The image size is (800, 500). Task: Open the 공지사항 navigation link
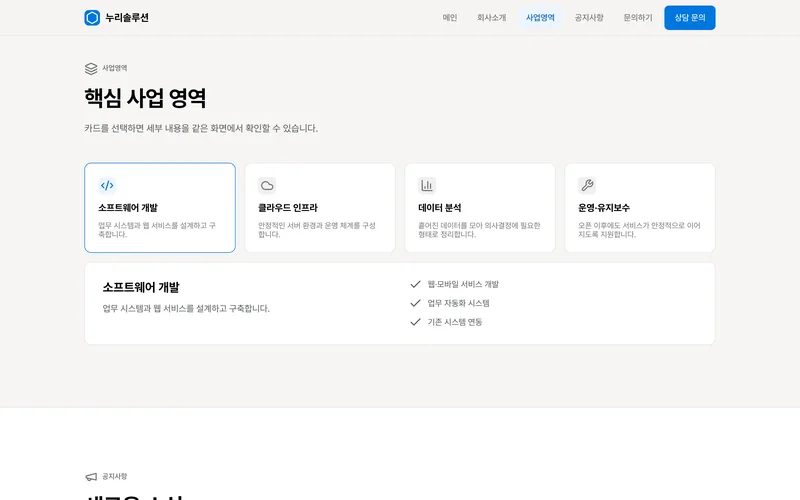[589, 18]
